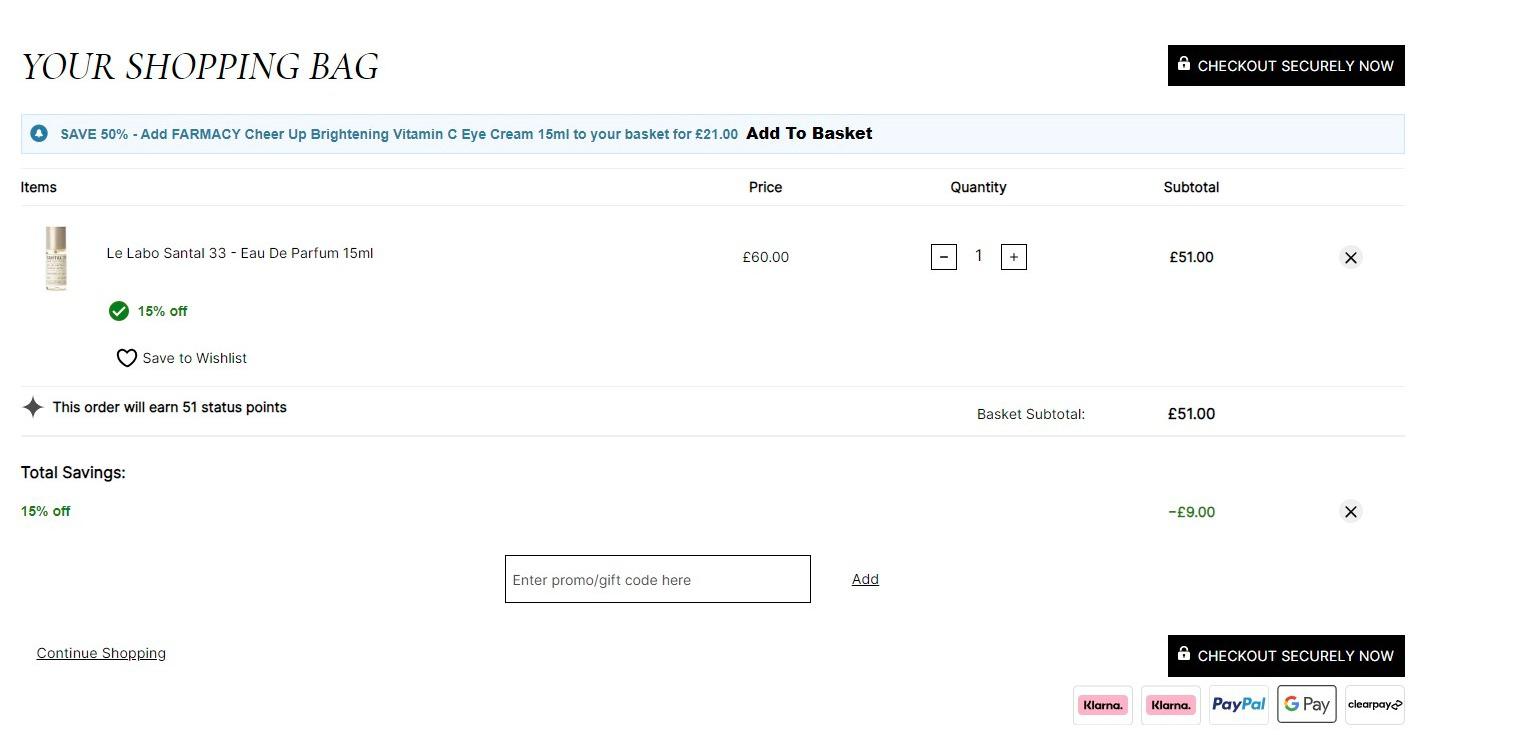Select the second Klarna payment icon

click(1171, 704)
